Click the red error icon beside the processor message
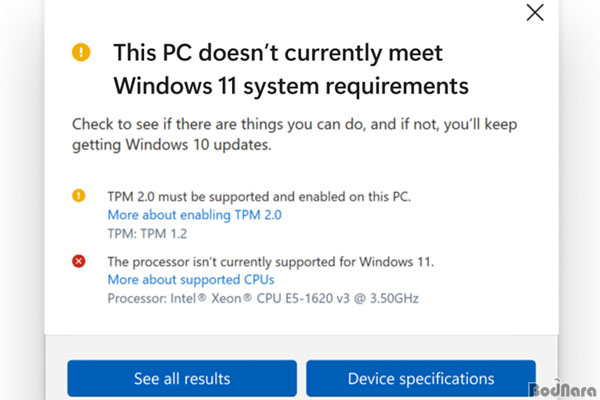This screenshot has width=600, height=400. (x=79, y=261)
